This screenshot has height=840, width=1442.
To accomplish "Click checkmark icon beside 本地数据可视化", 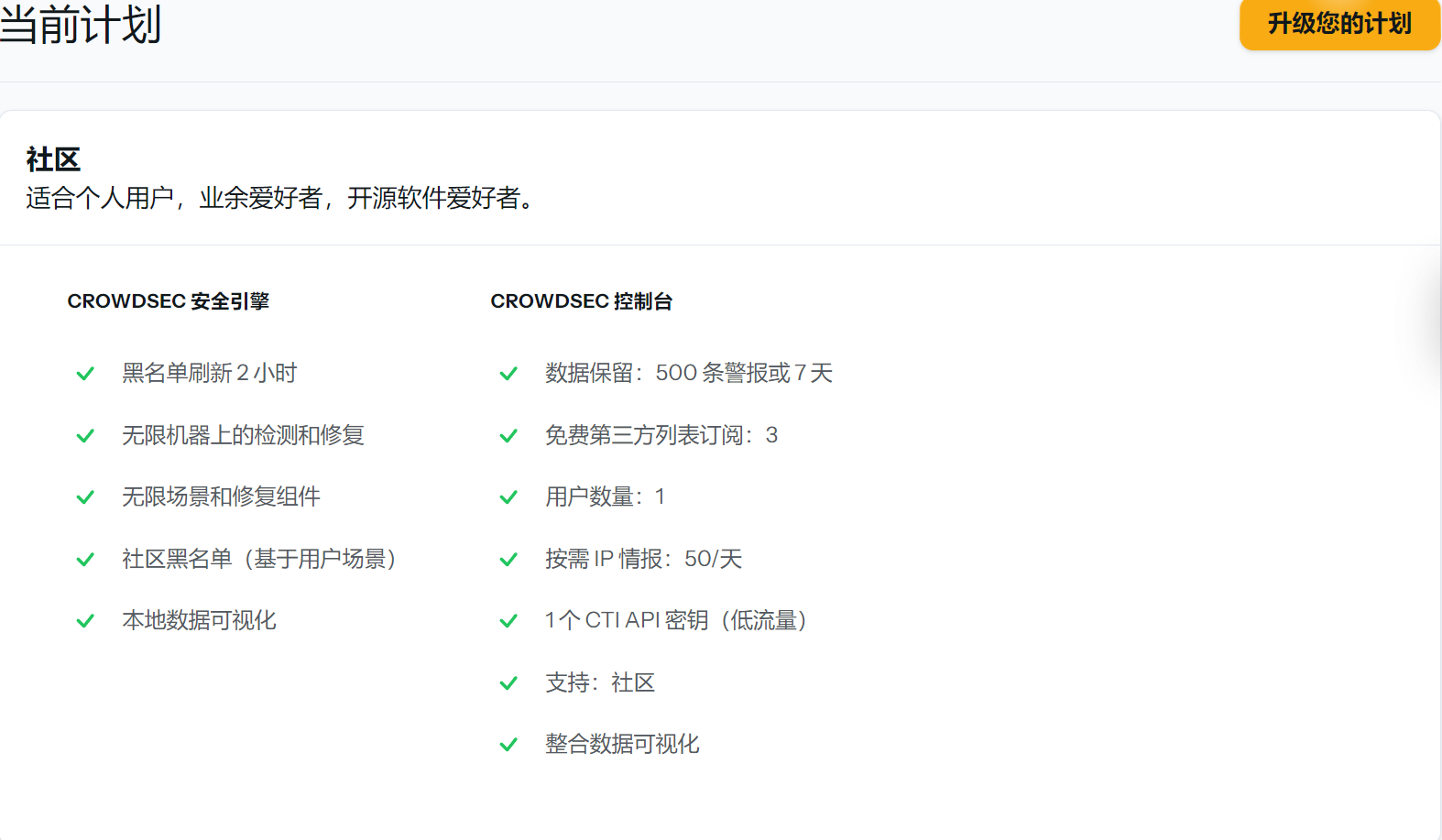I will point(85,621).
